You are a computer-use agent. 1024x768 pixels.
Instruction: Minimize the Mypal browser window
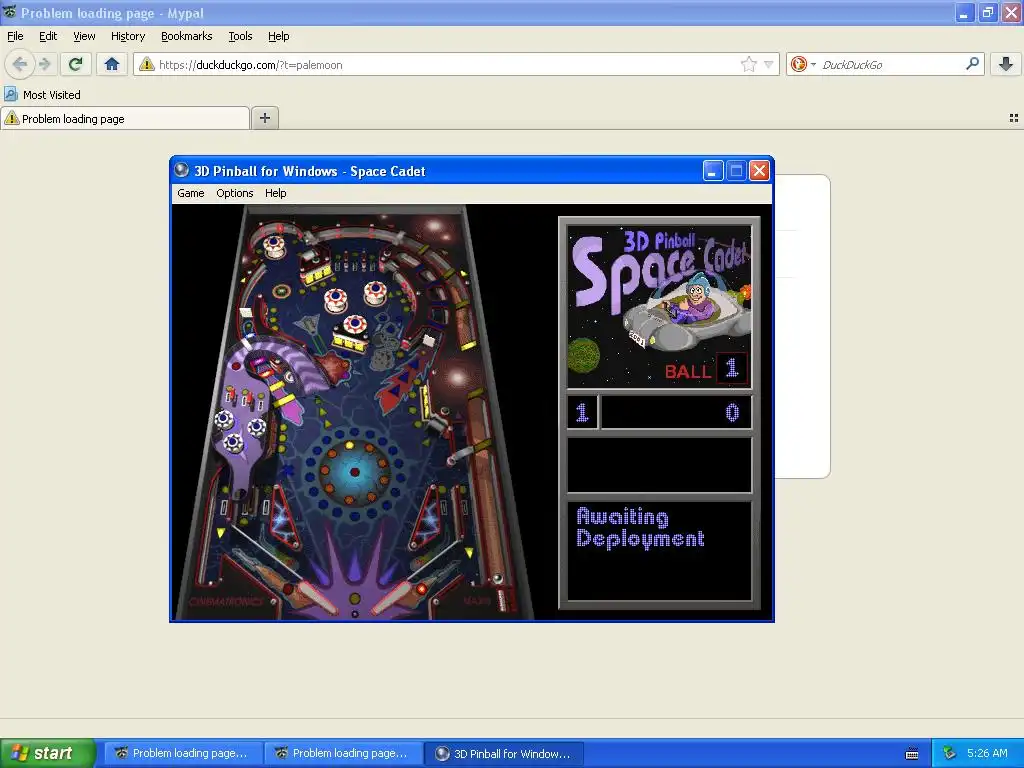coord(964,12)
